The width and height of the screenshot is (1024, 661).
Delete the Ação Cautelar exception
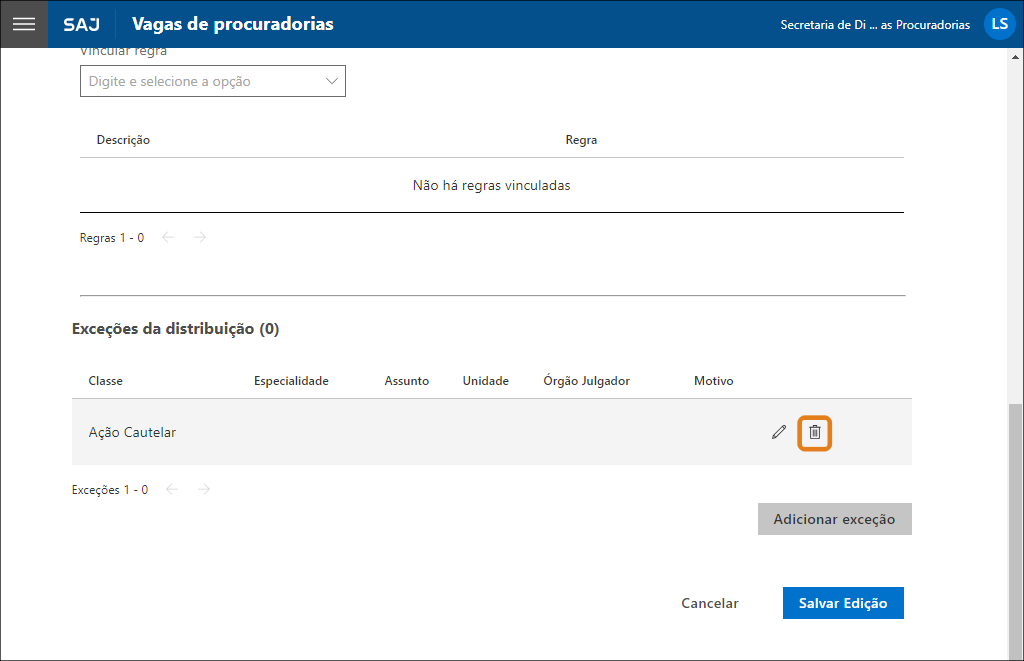click(x=814, y=432)
